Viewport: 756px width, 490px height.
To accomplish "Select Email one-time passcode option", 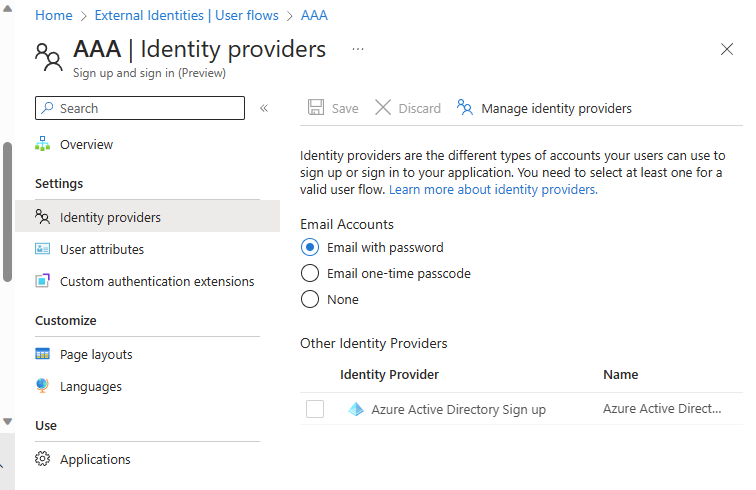I will (310, 273).
